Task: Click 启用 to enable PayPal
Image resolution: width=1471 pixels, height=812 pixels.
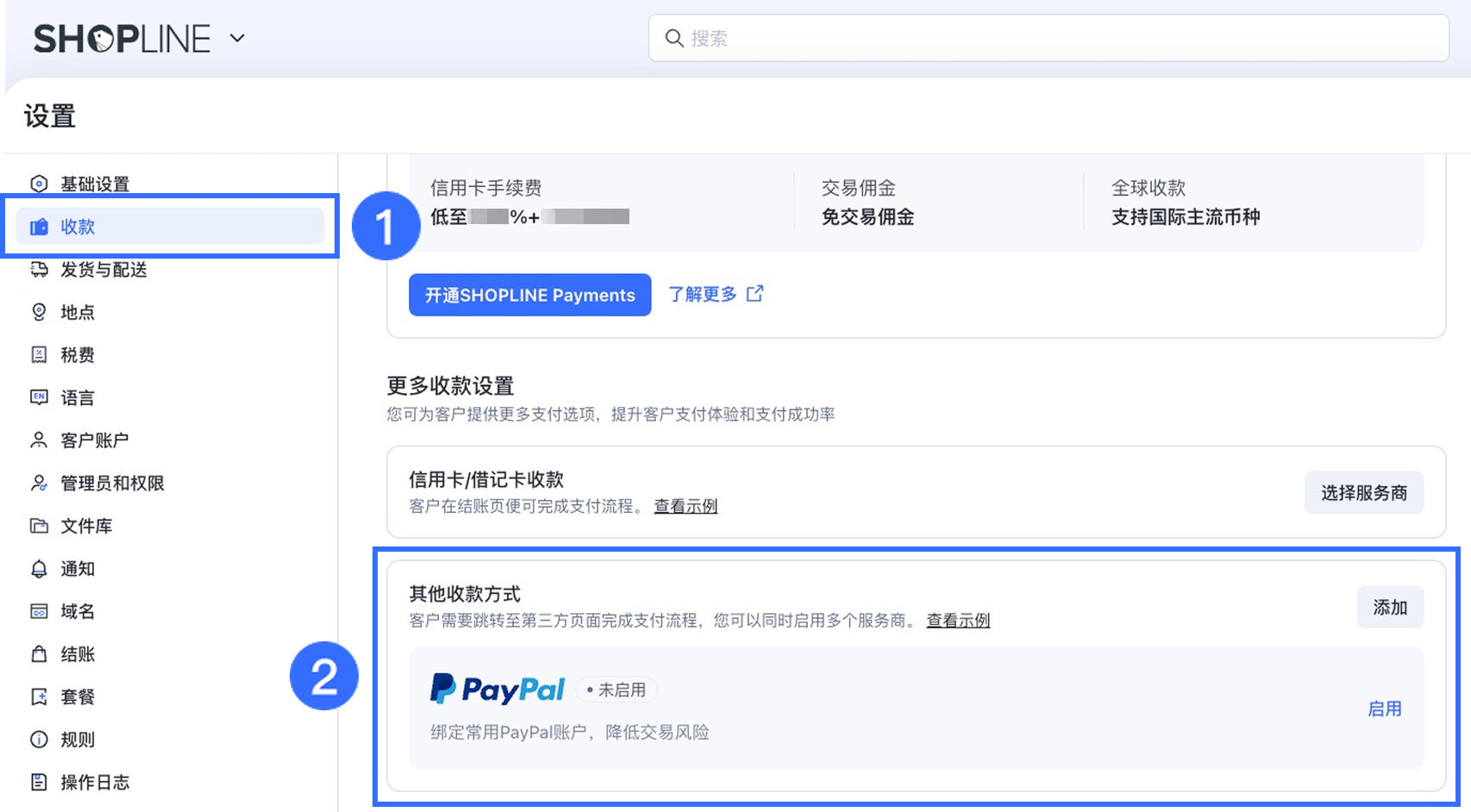Action: 1385,709
